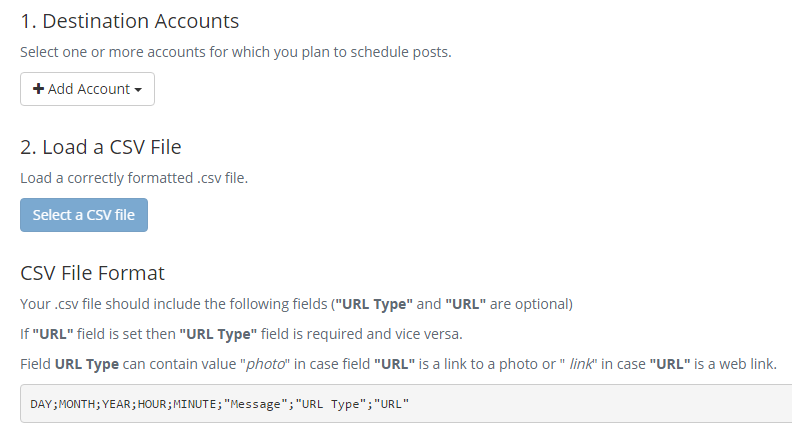792x428 pixels.
Task: Click the 'Load a correctly formatted .csv file' text
Action: point(134,178)
